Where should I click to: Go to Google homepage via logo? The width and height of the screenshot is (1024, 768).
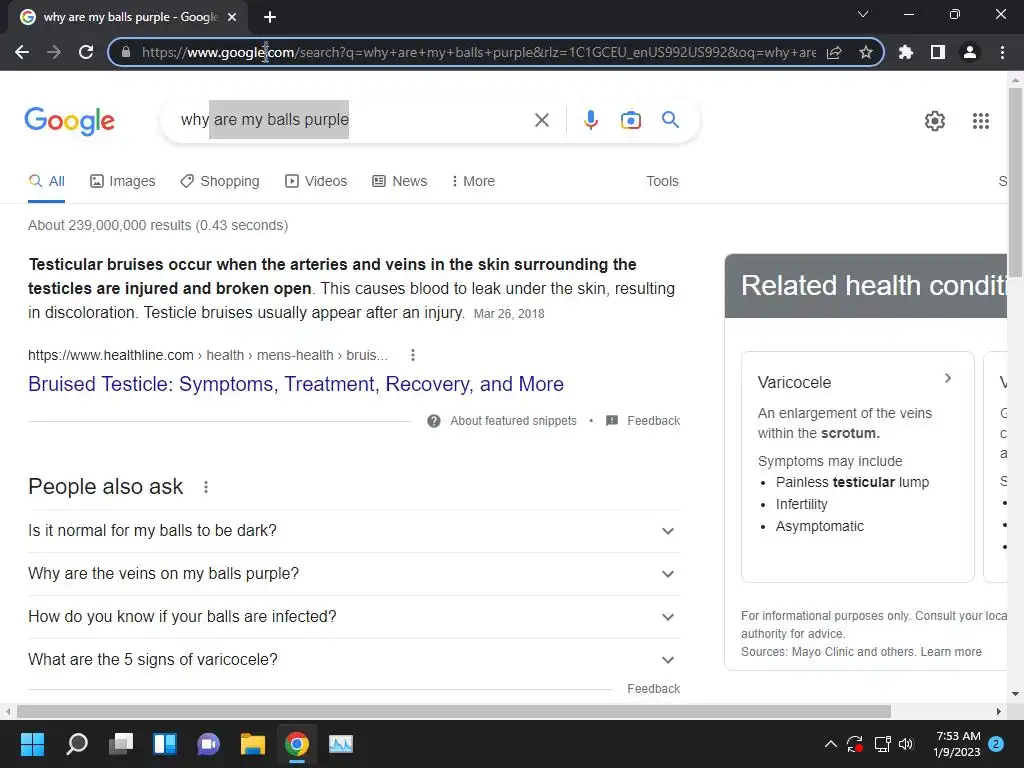point(69,121)
